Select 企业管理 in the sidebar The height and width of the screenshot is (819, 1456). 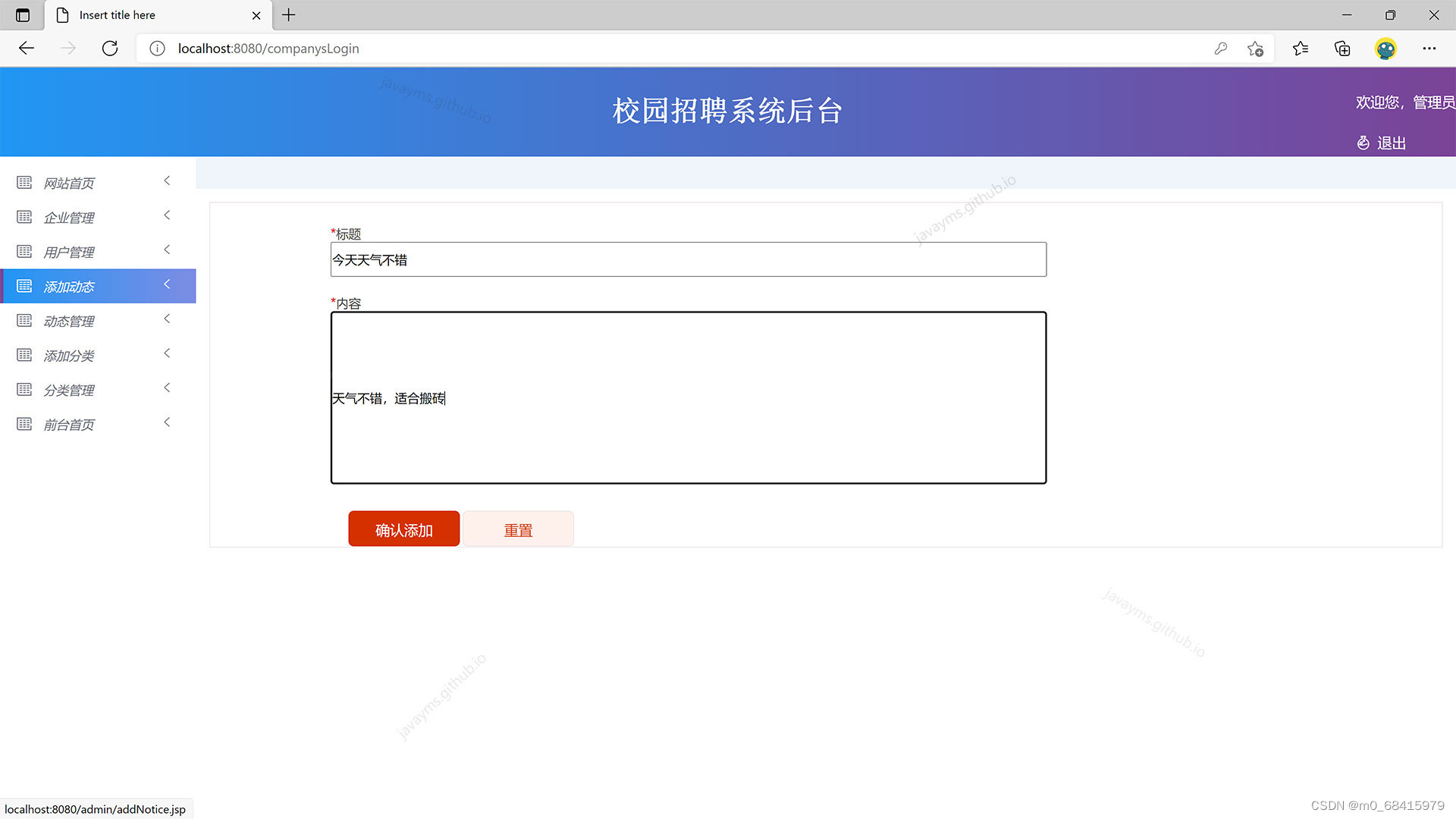pos(69,218)
